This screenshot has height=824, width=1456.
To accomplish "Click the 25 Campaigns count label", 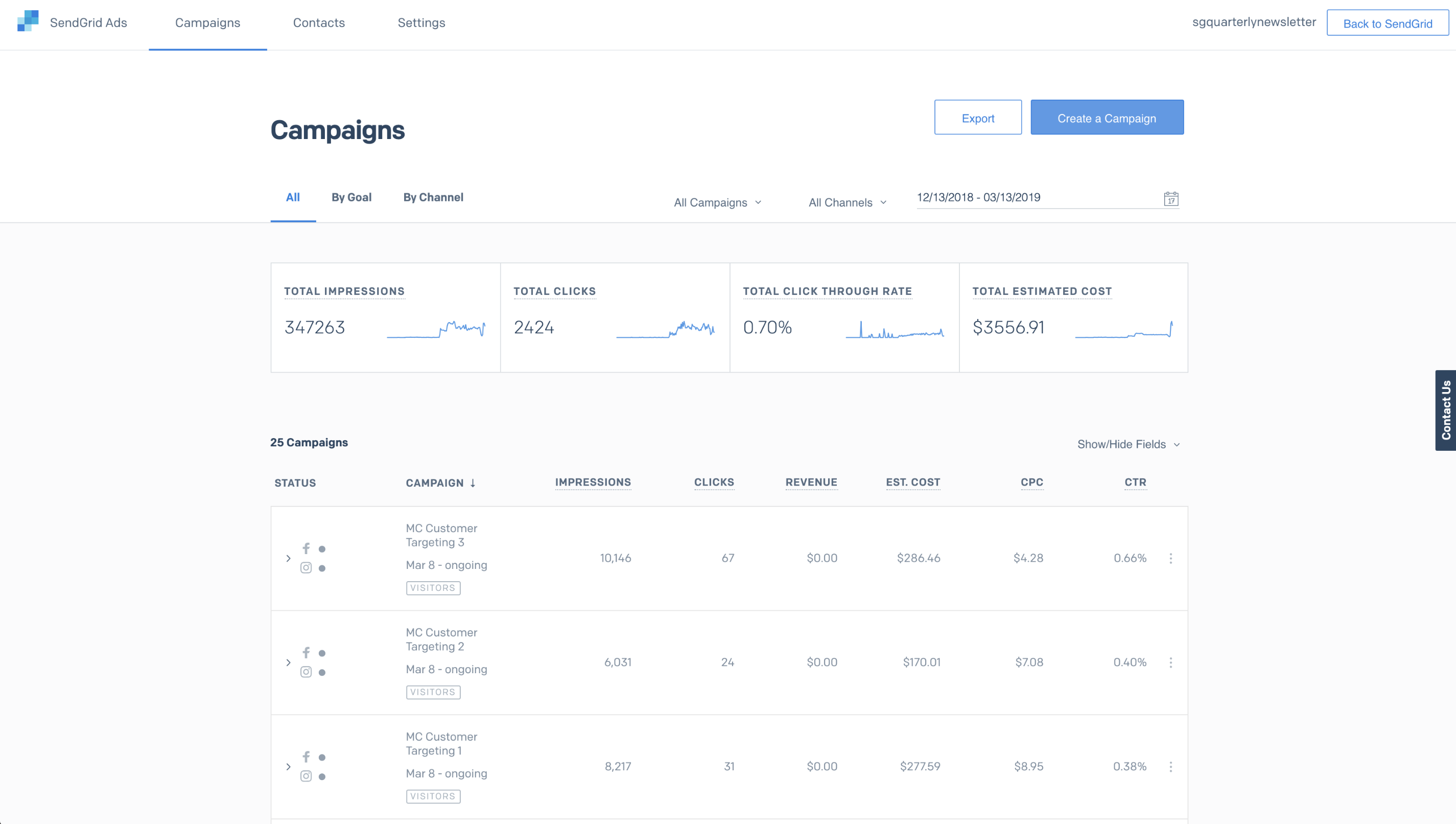I will pos(309,443).
